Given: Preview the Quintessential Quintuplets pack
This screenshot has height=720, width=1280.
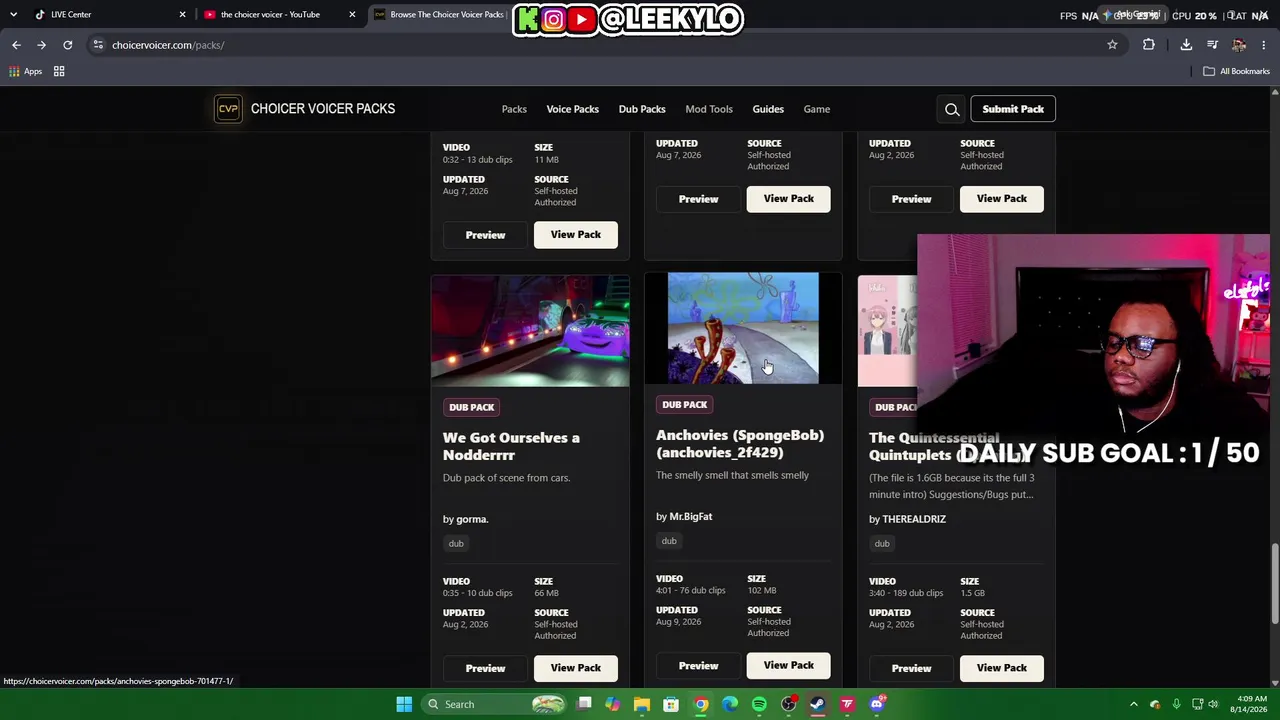Looking at the screenshot, I should [x=911, y=668].
